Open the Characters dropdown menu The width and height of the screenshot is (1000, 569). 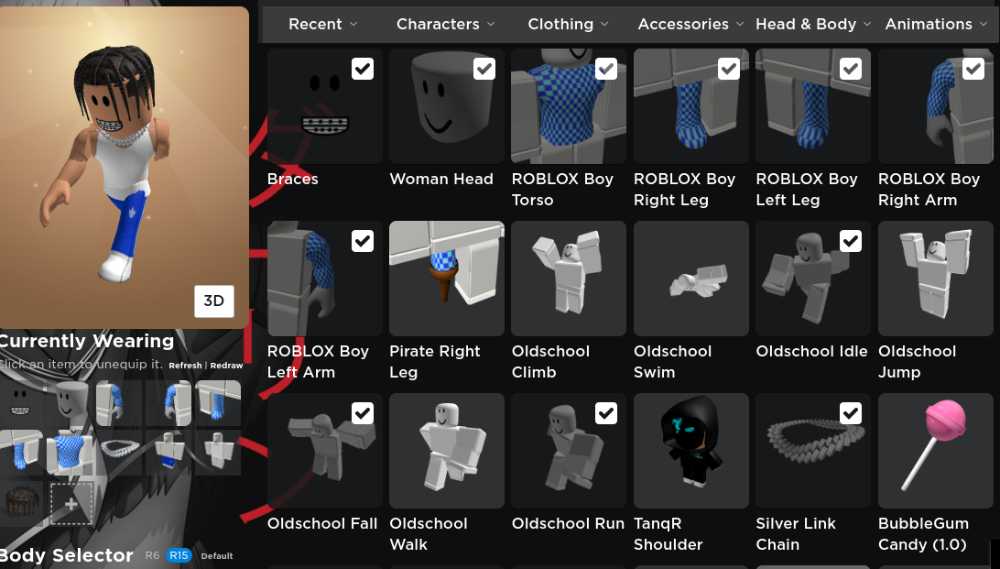coord(445,24)
